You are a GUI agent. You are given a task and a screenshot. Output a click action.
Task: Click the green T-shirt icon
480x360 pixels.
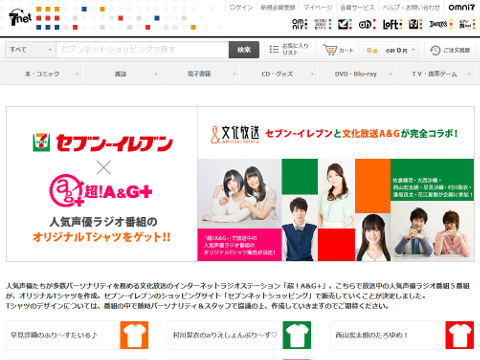297,335
